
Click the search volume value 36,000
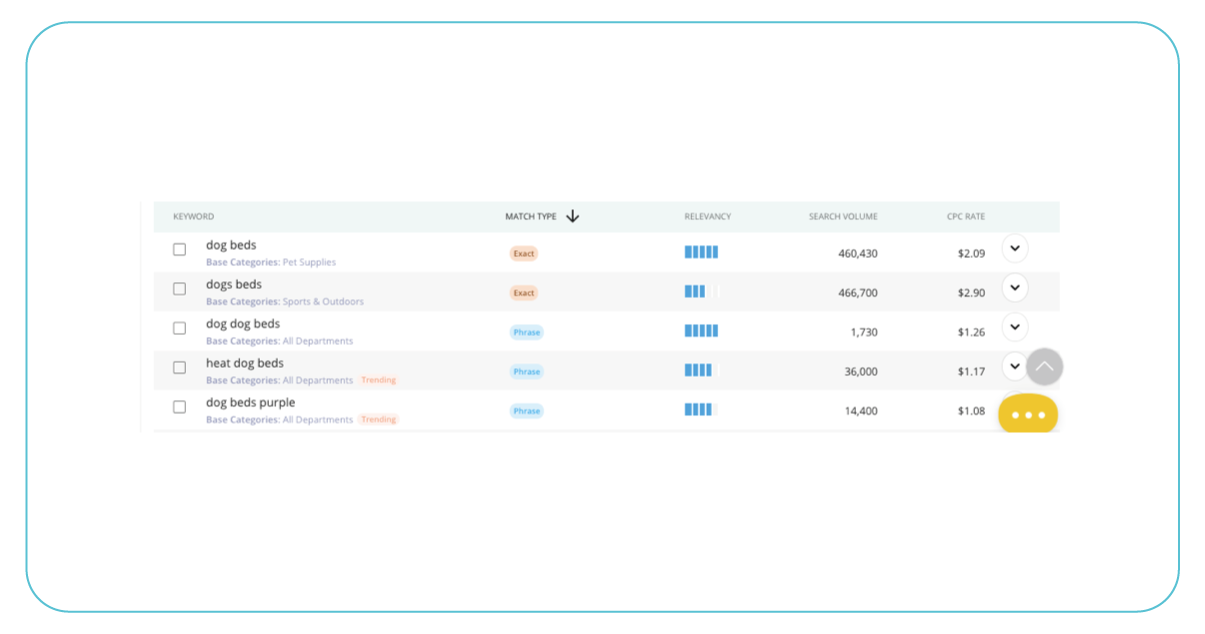(x=861, y=372)
